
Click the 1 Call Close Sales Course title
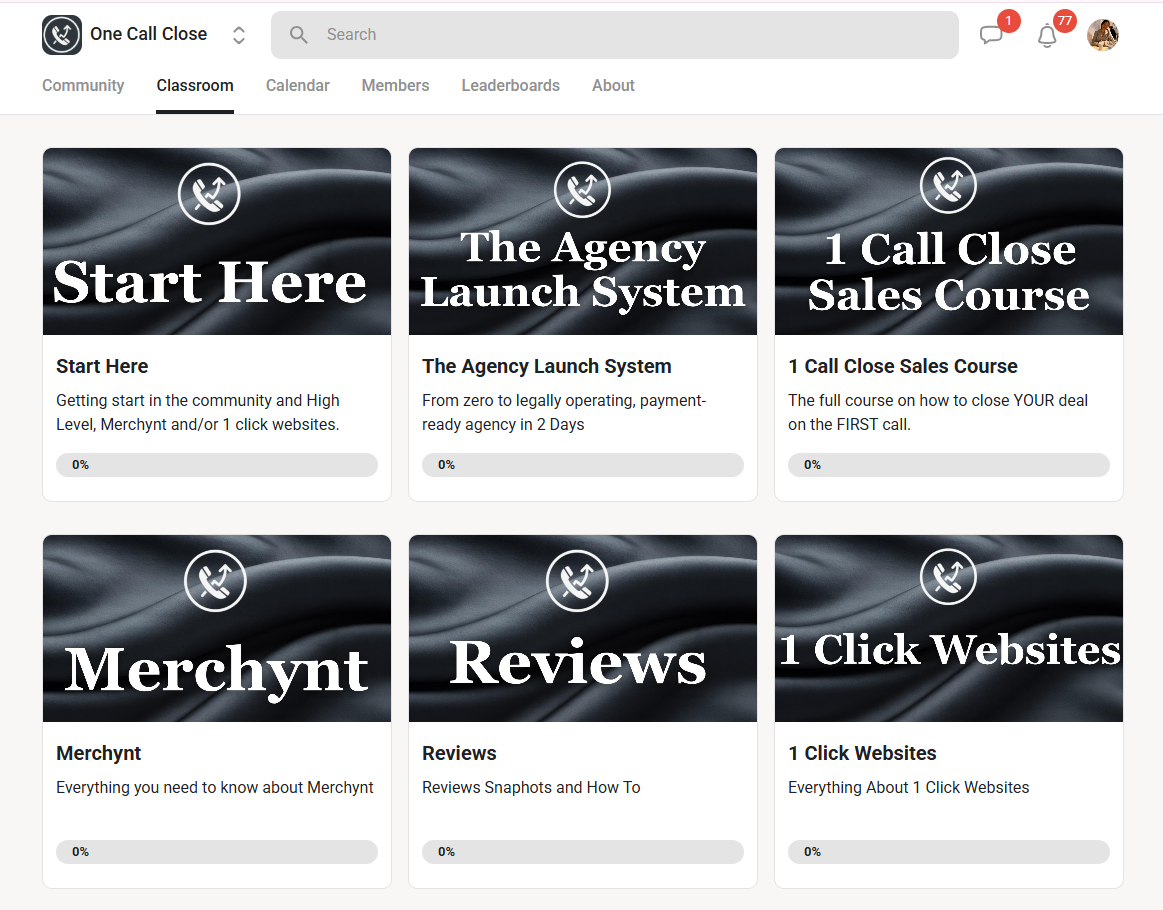click(x=903, y=366)
